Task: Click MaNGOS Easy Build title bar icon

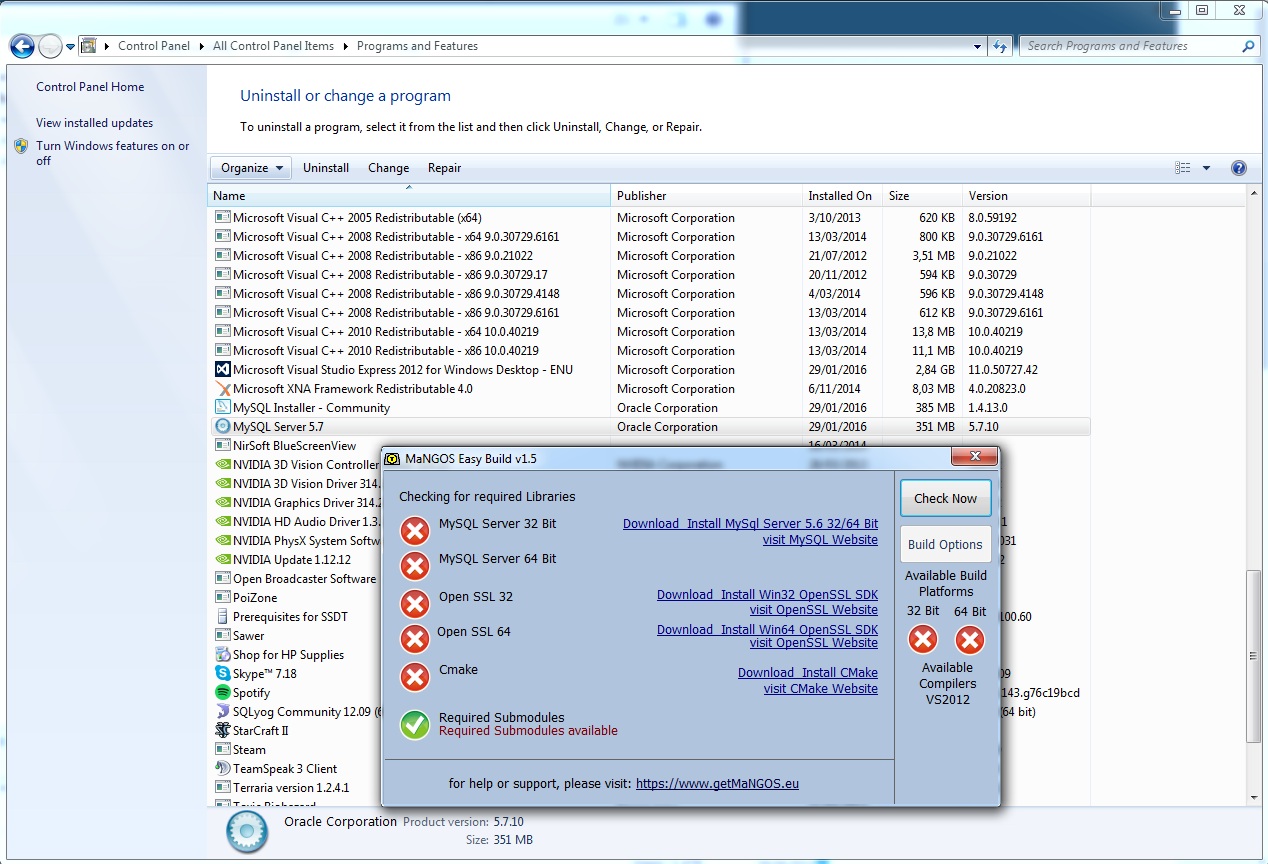Action: coord(393,458)
